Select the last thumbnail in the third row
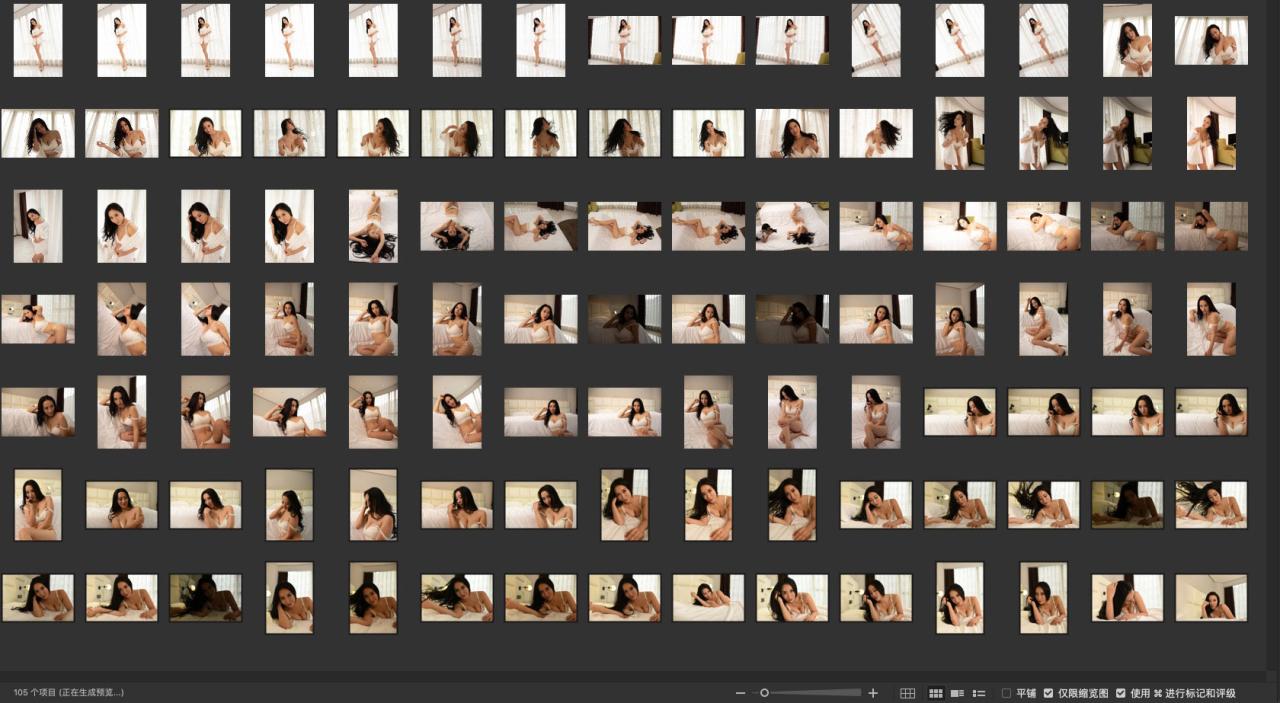This screenshot has width=1280, height=703. 1211,226
